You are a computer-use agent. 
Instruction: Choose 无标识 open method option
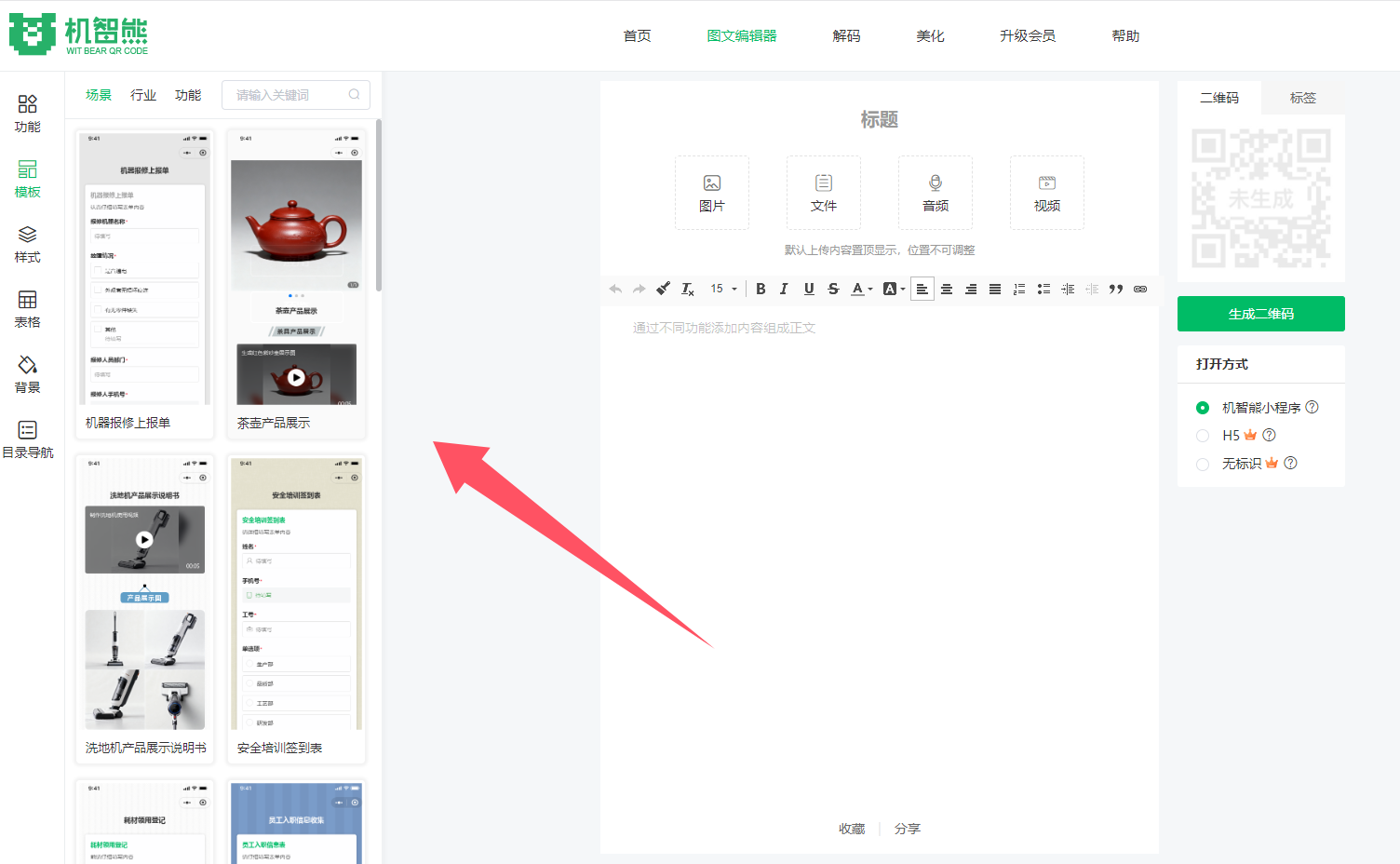1203,464
